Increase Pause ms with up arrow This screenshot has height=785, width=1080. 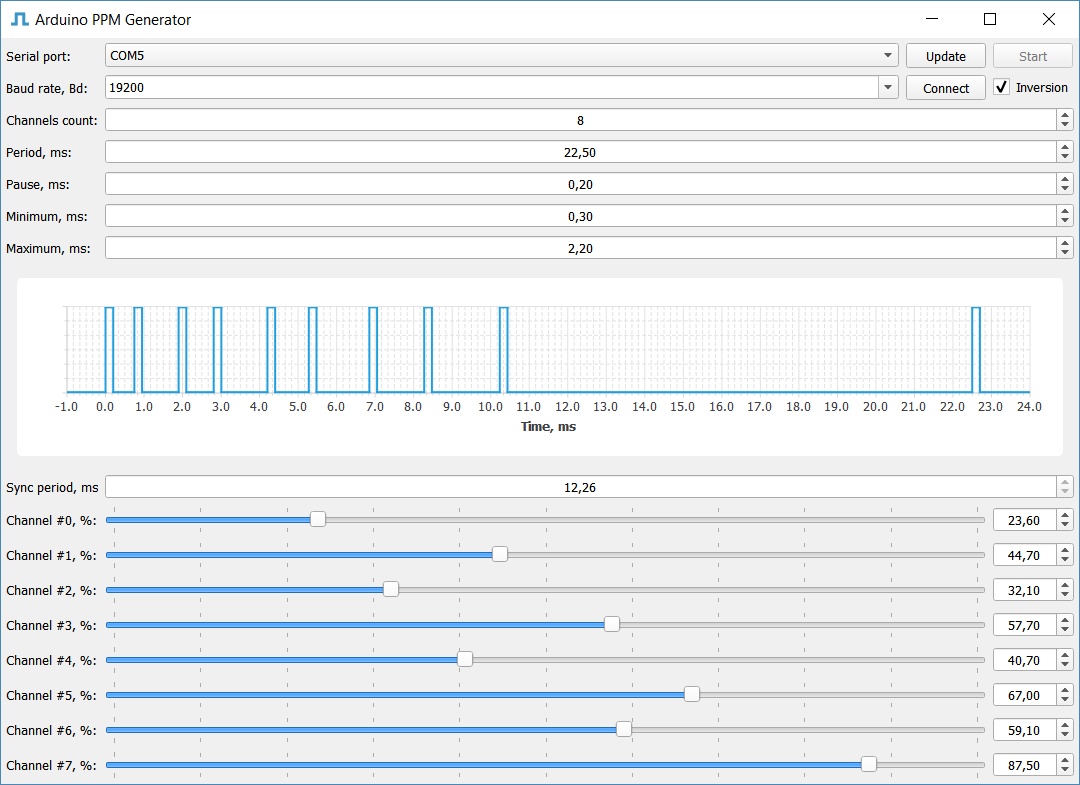click(1065, 179)
